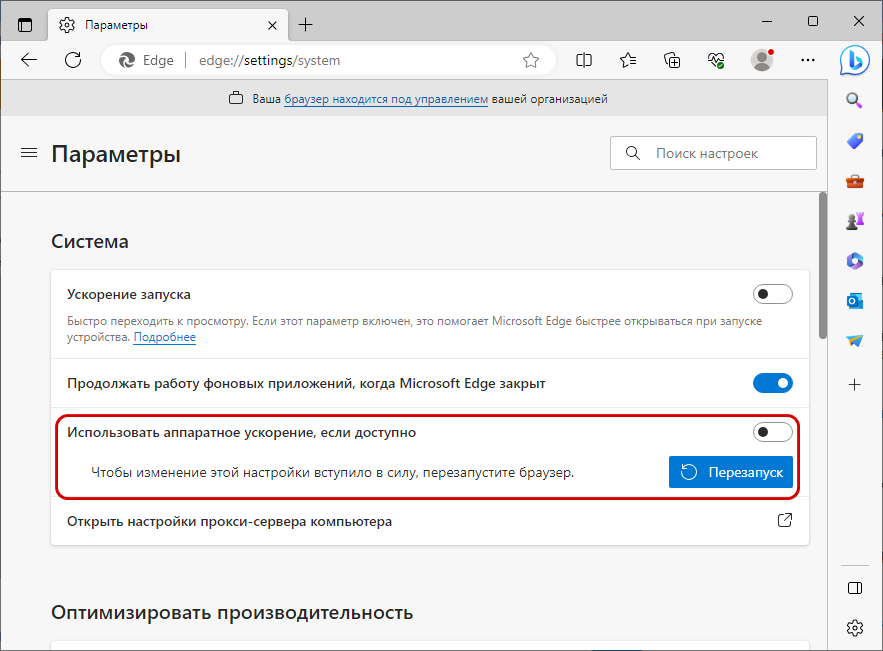883x651 pixels.
Task: Click the Browser essentials heart icon
Action: point(716,60)
